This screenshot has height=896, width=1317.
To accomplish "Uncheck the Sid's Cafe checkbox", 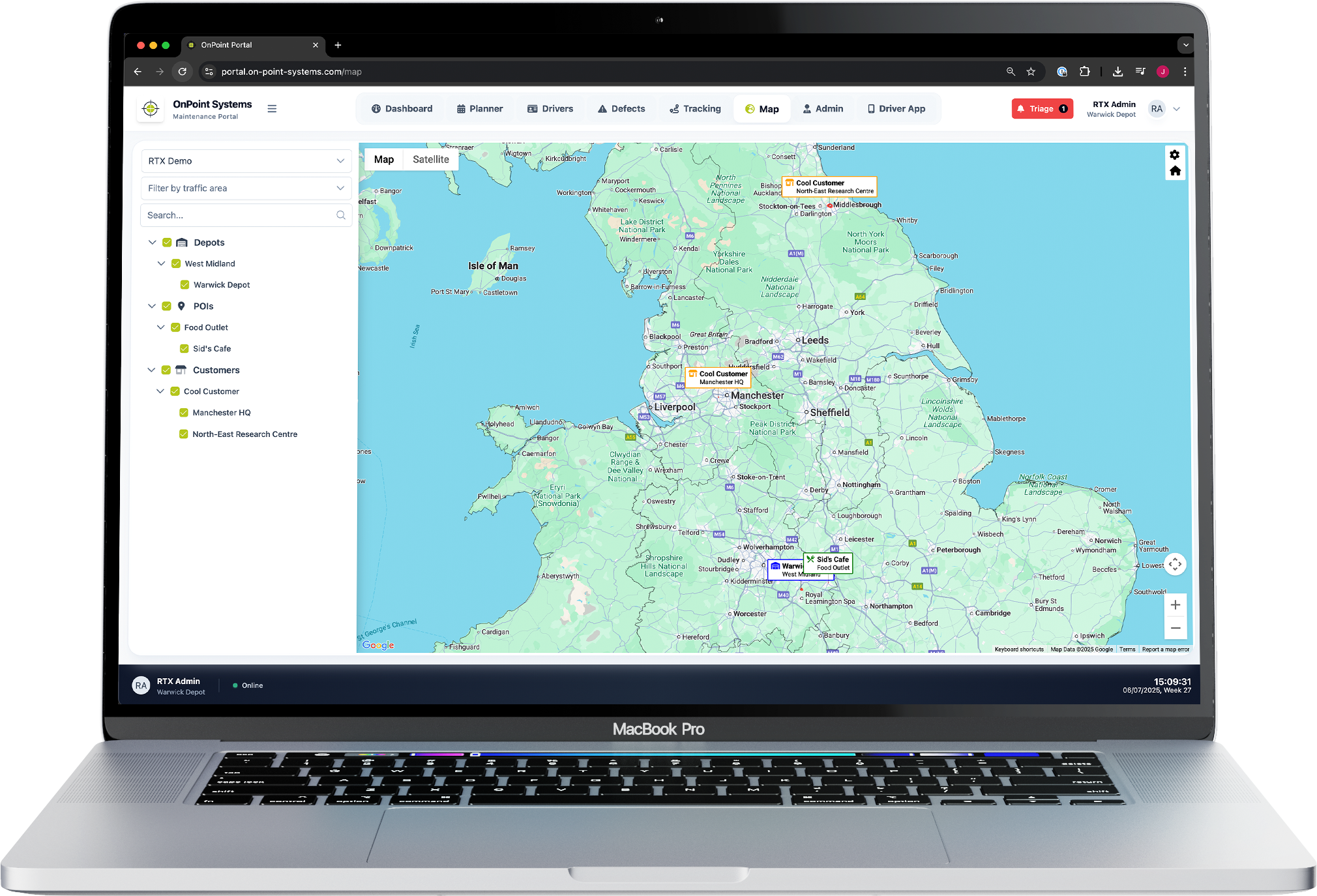I will click(185, 349).
